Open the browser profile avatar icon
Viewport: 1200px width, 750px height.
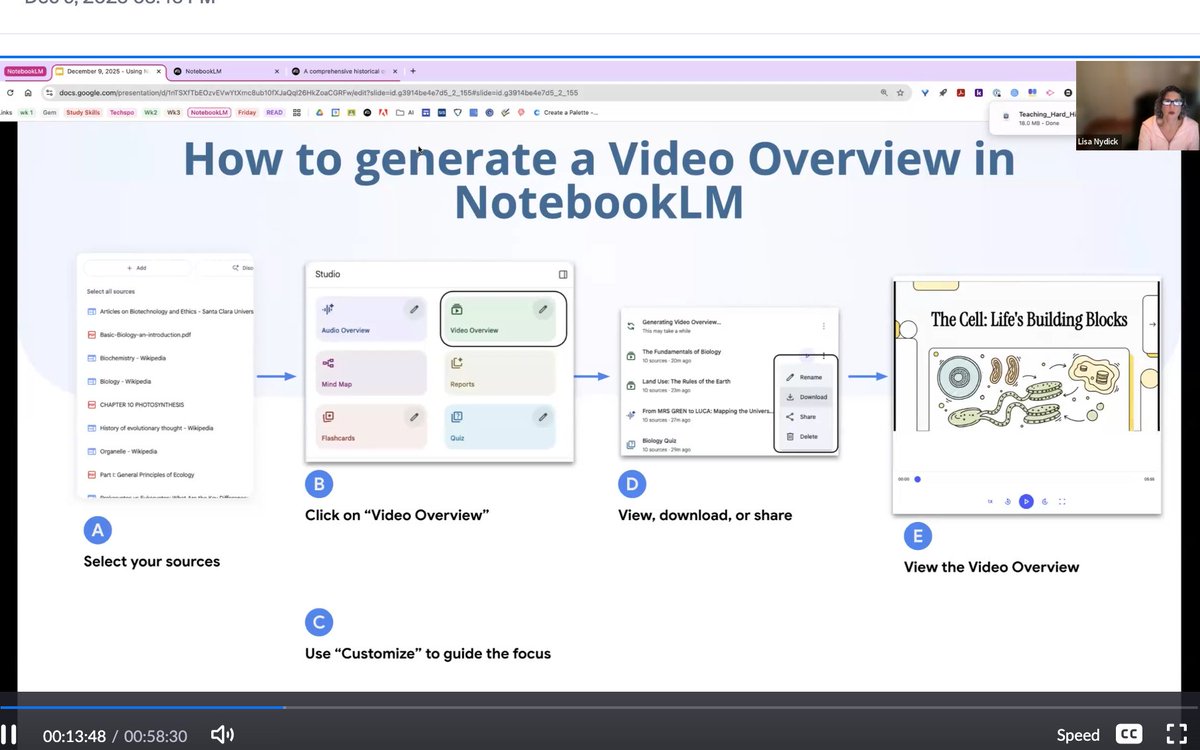(1068, 91)
